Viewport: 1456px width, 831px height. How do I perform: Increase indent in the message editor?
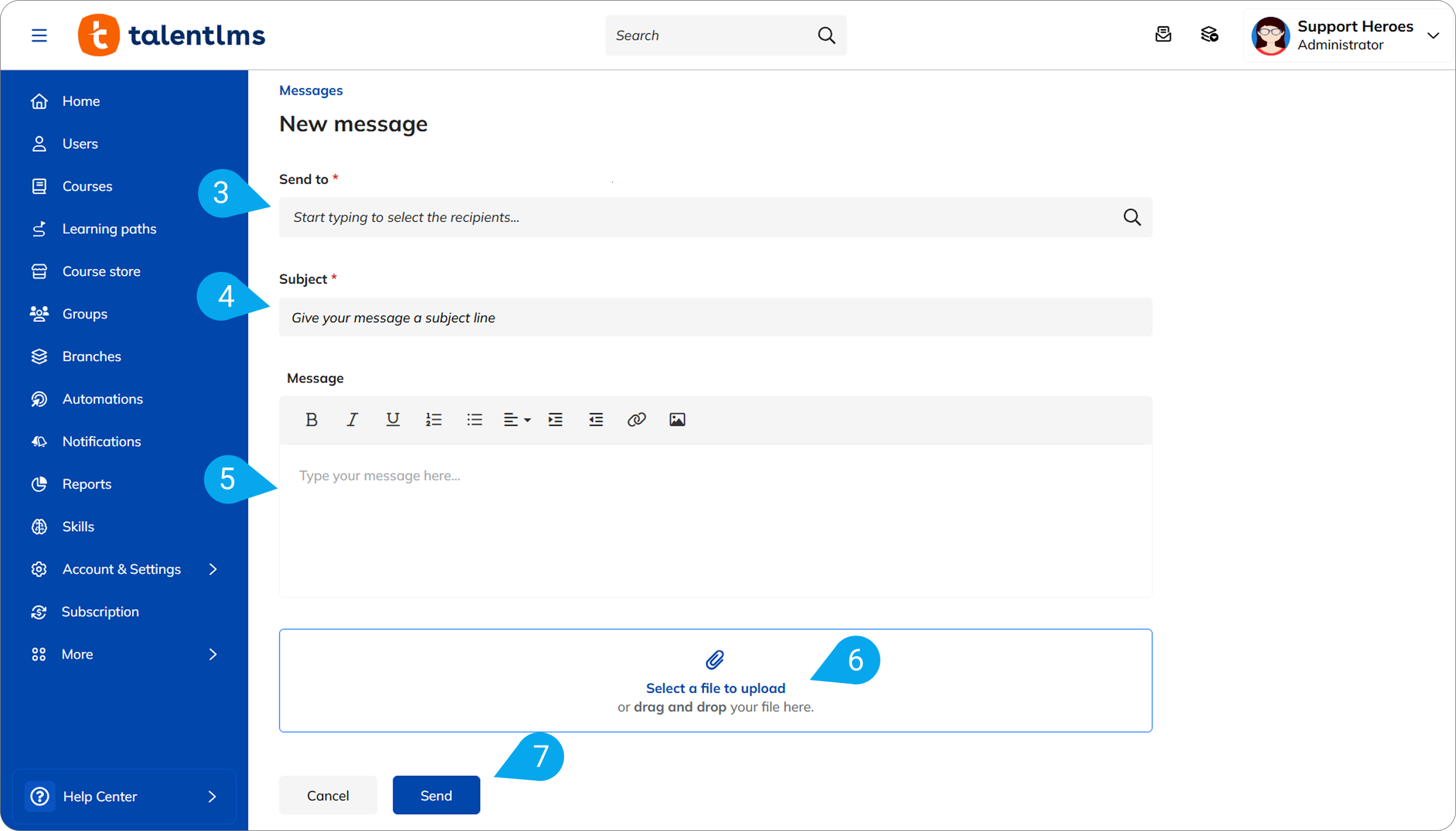(555, 419)
